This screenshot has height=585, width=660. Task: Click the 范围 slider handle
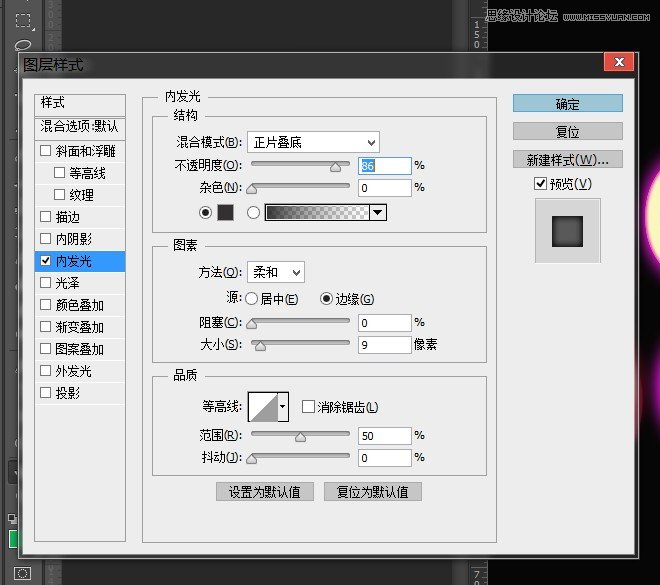point(301,437)
